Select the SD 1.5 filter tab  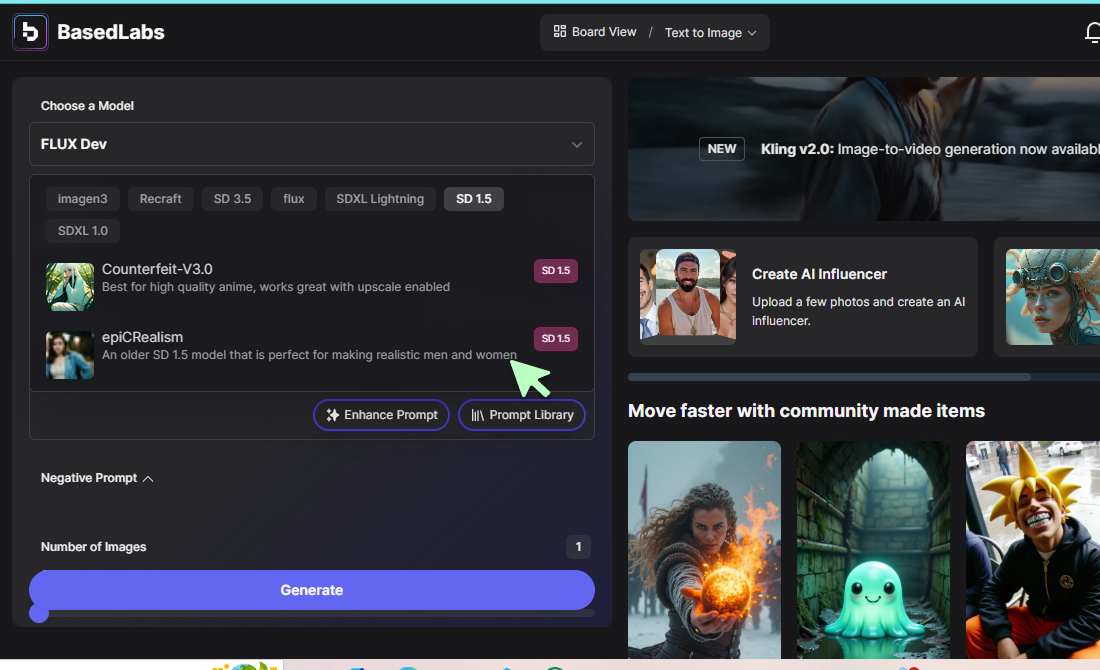pos(474,199)
